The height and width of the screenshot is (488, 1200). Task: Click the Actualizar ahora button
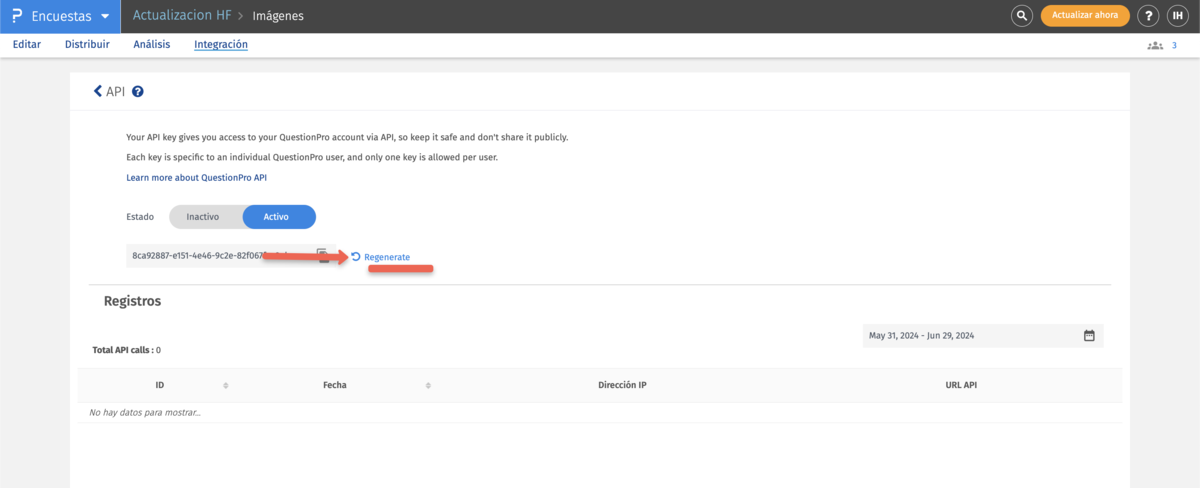tap(1085, 16)
